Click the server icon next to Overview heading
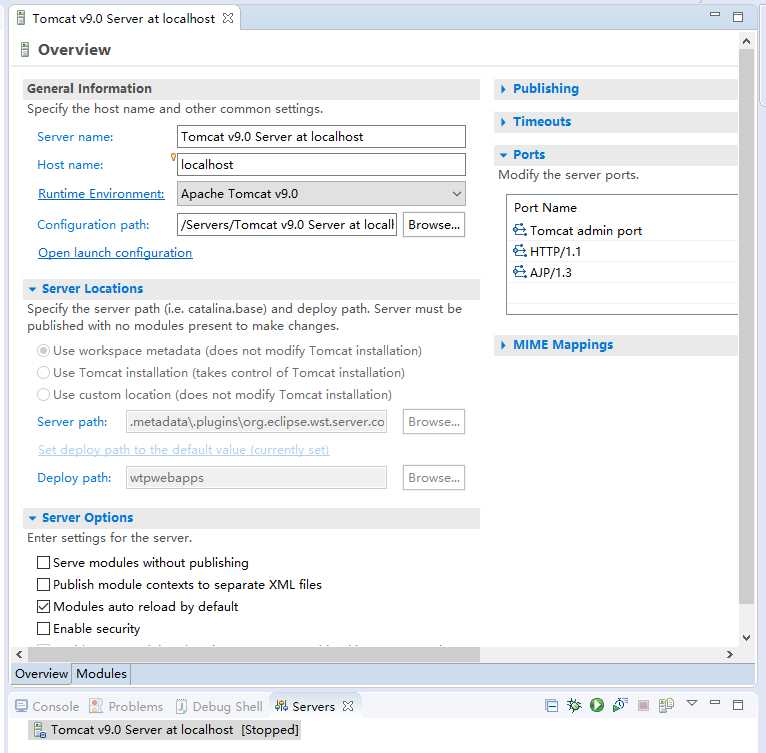Viewport: 766px width, 753px height. tap(25, 49)
